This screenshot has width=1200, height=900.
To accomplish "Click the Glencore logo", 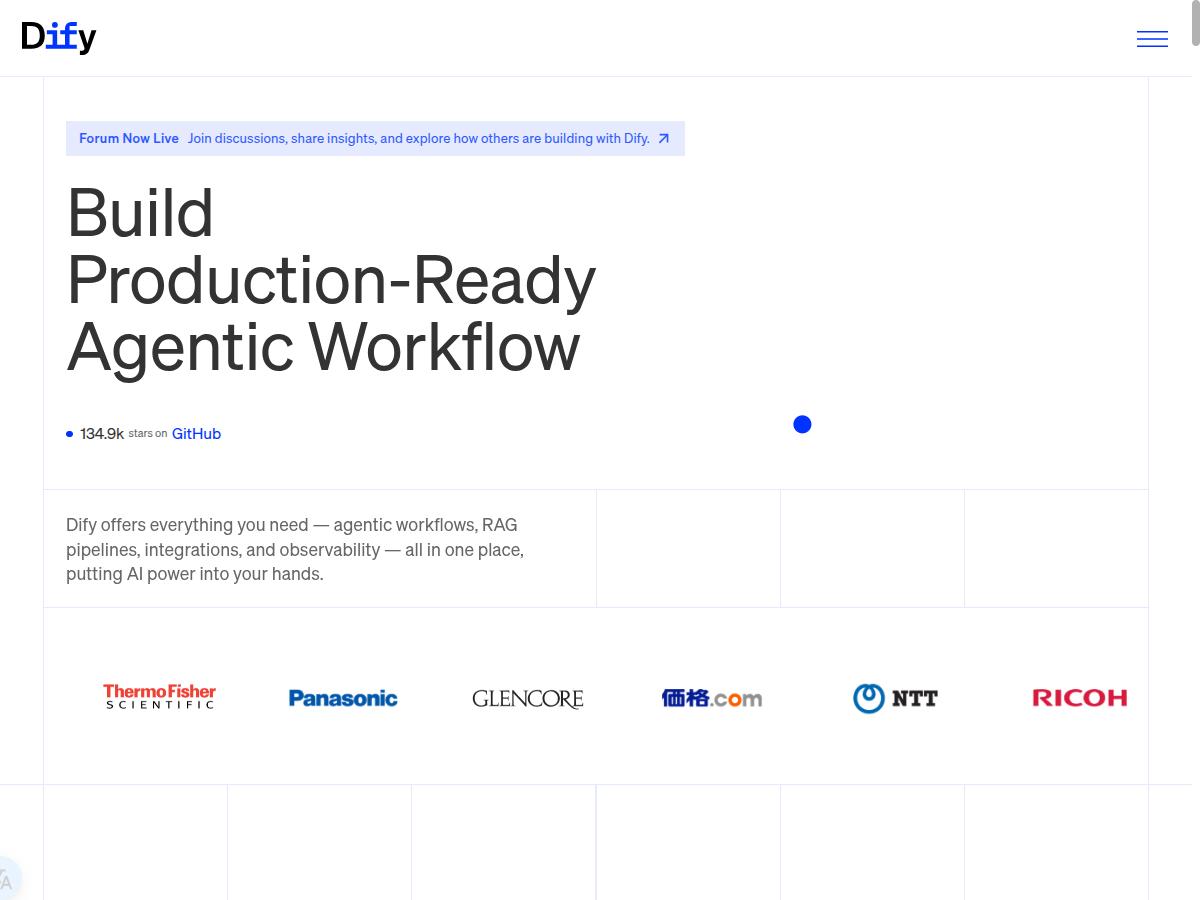I will point(527,698).
